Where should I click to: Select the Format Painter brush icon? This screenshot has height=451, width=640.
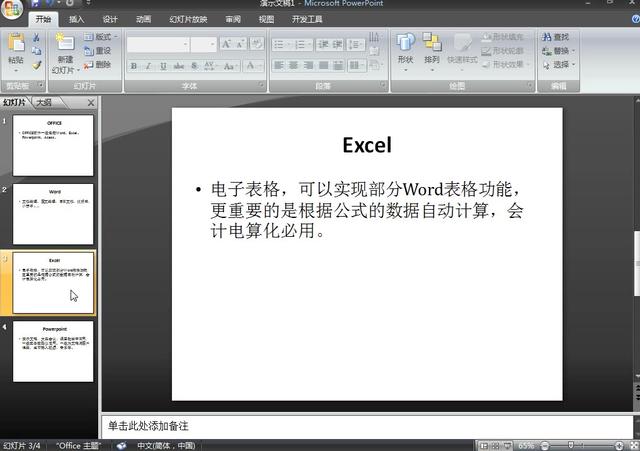pos(36,65)
